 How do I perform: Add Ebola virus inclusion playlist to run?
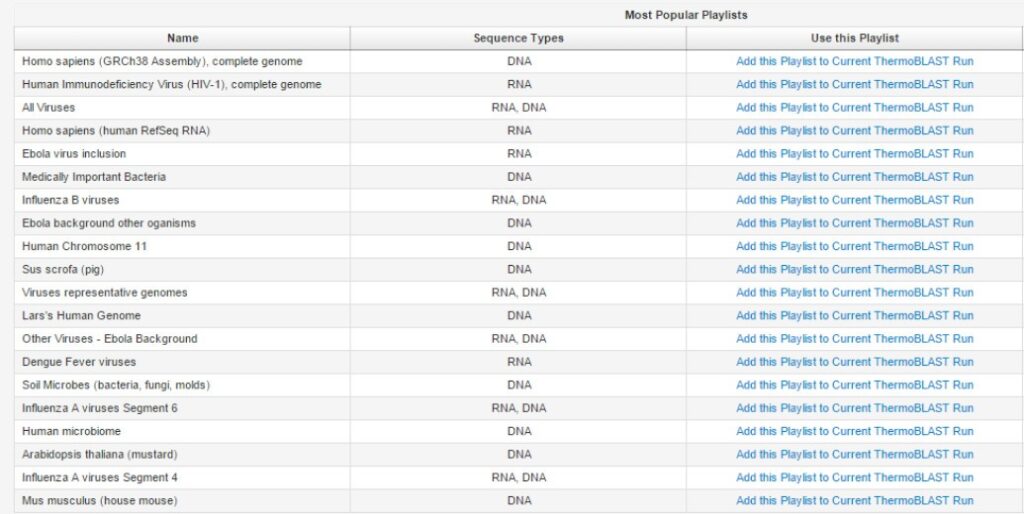(x=854, y=154)
